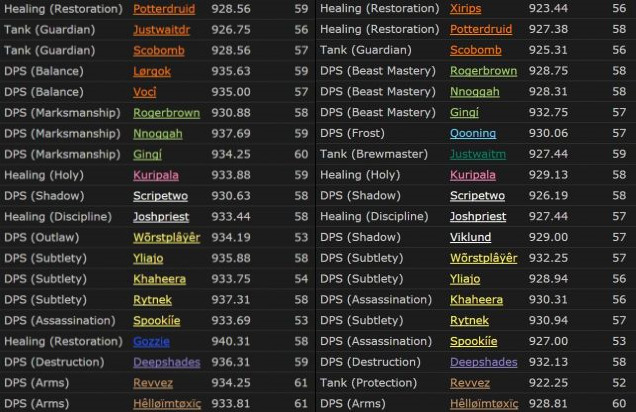Open Qooning's Frost DPS profile

473,134
